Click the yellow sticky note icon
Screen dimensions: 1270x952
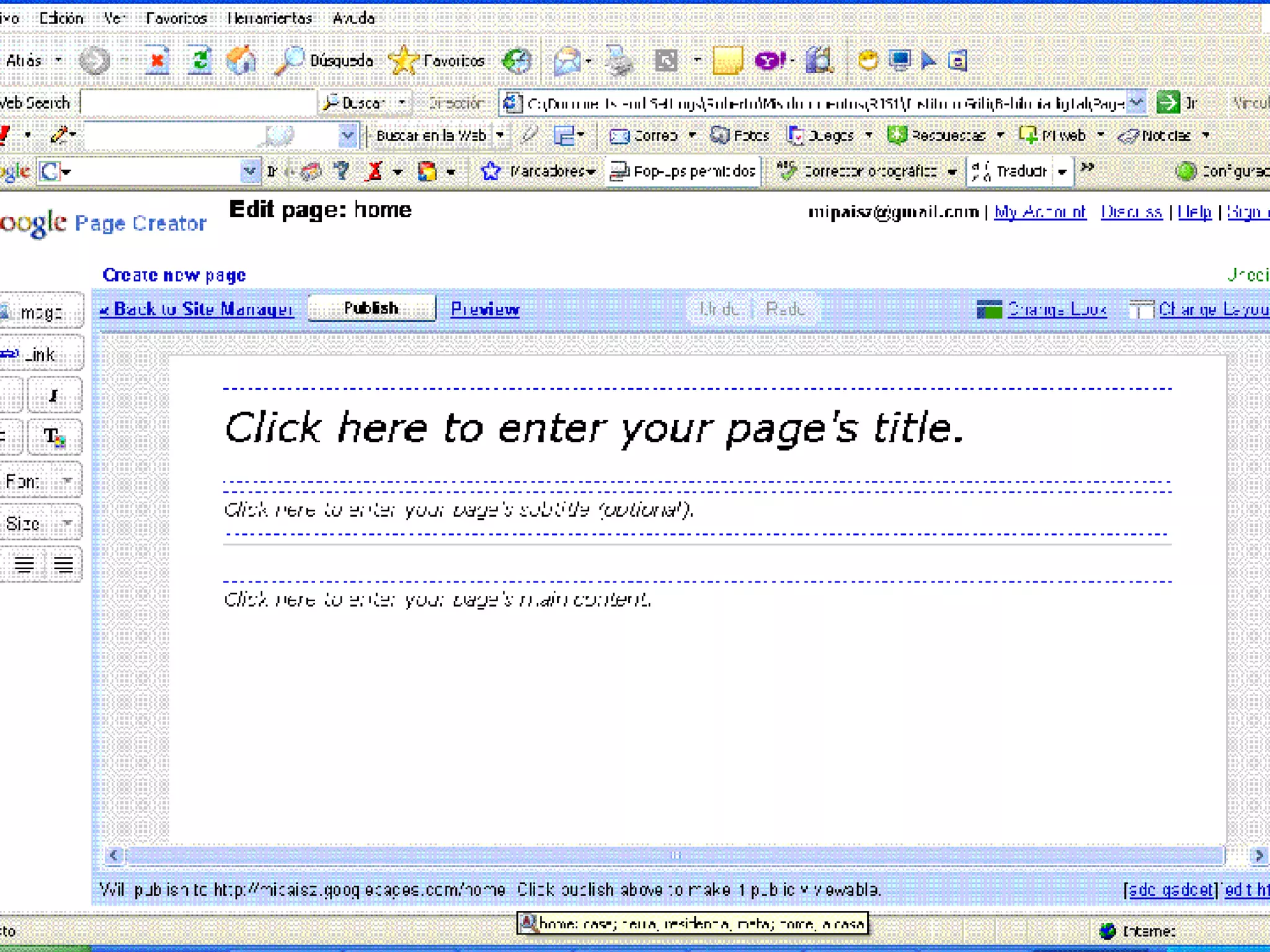point(727,61)
